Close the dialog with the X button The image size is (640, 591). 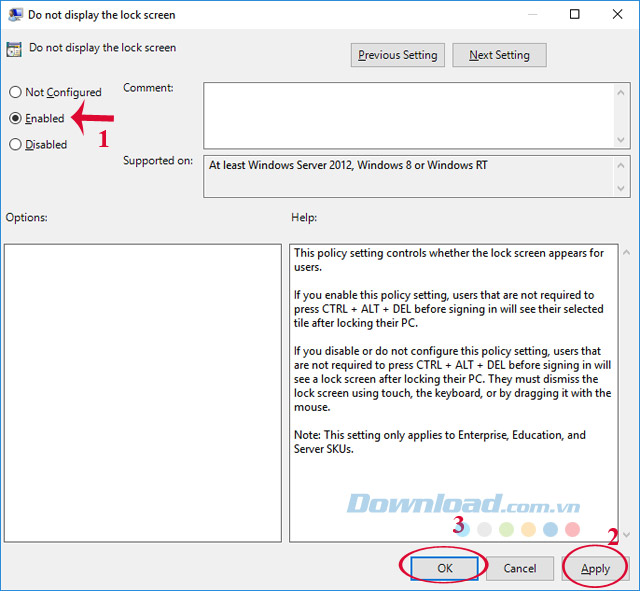click(x=617, y=14)
